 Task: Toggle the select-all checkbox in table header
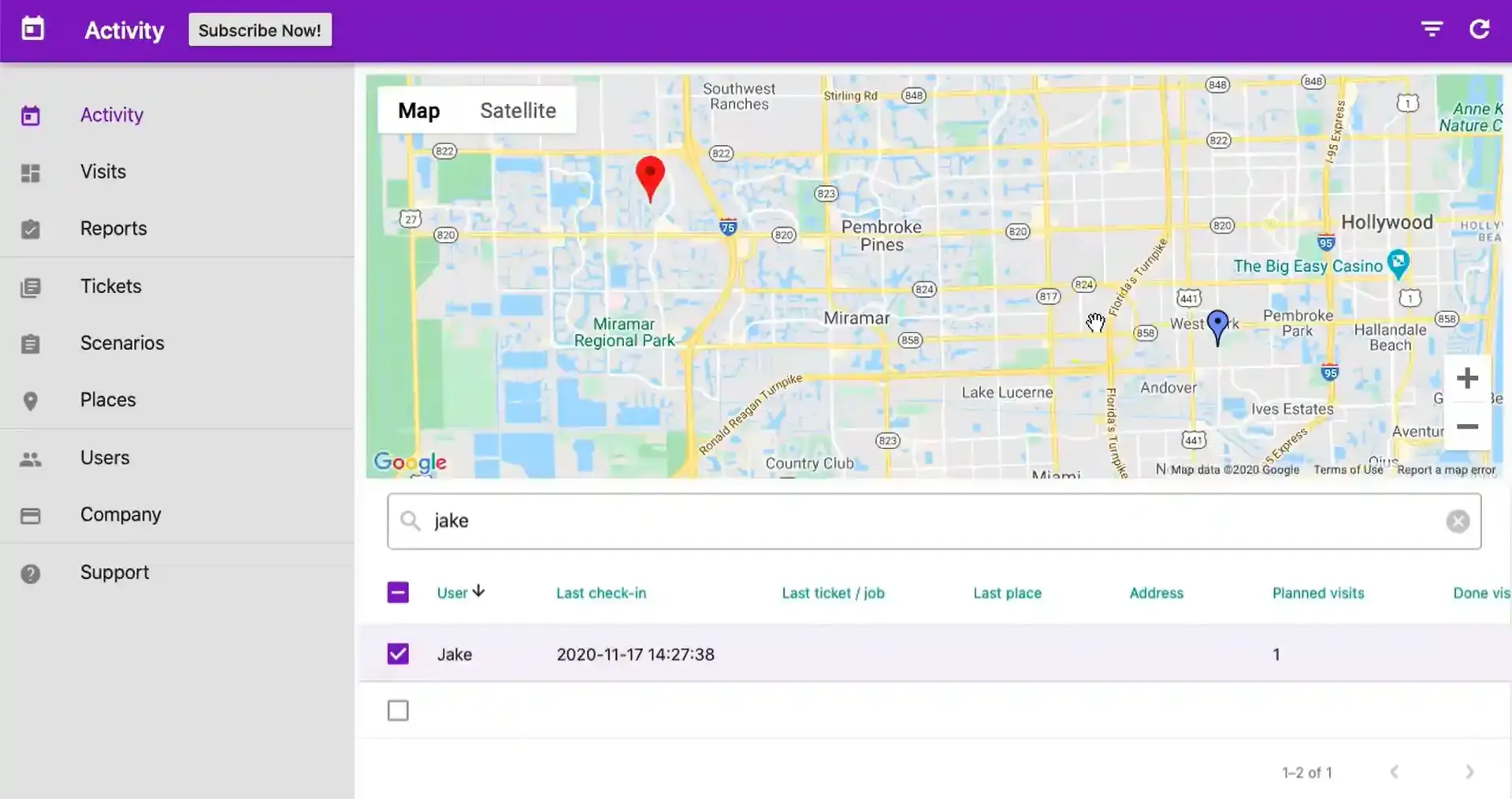[x=398, y=592]
